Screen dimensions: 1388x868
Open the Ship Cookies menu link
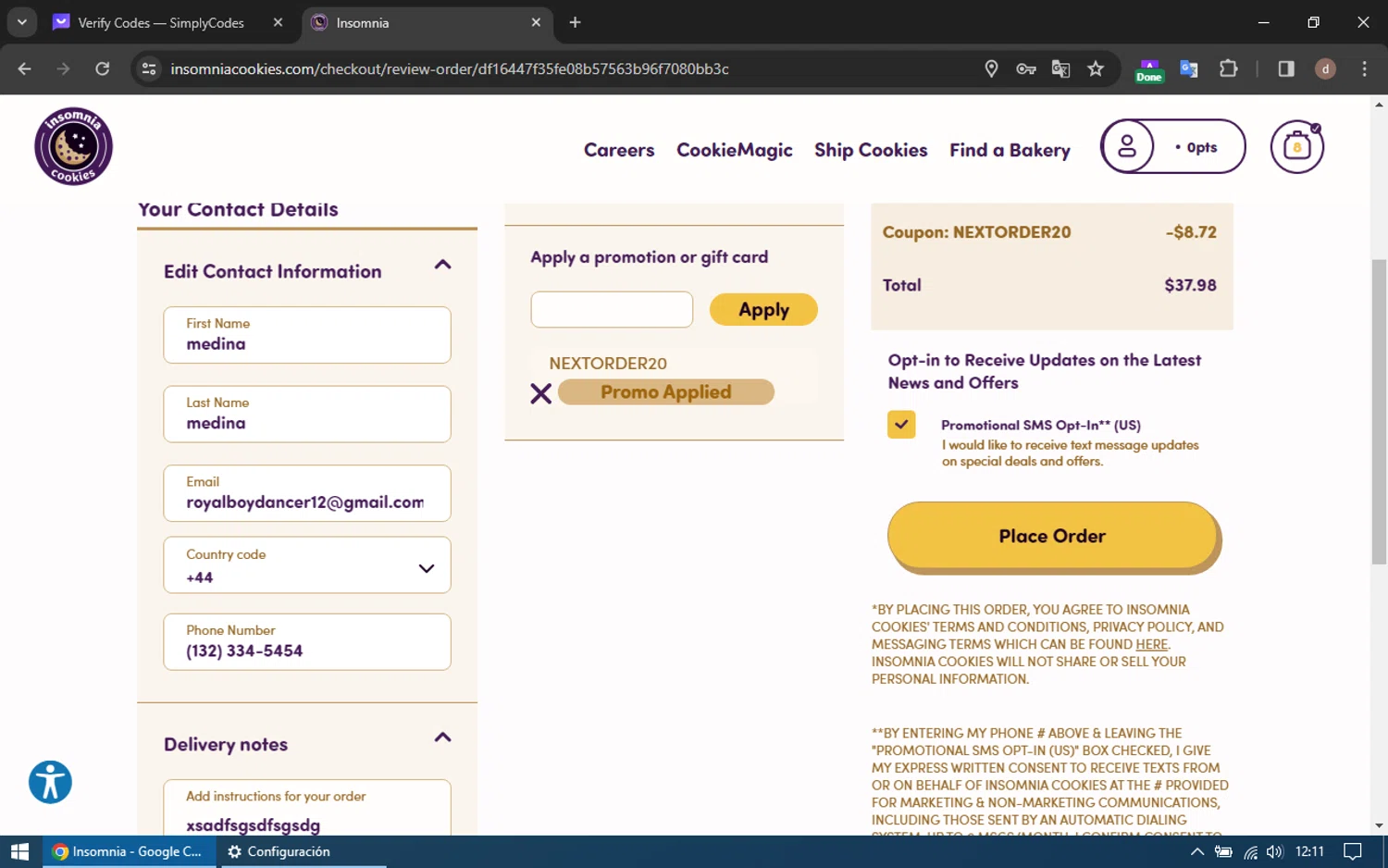pos(871,150)
